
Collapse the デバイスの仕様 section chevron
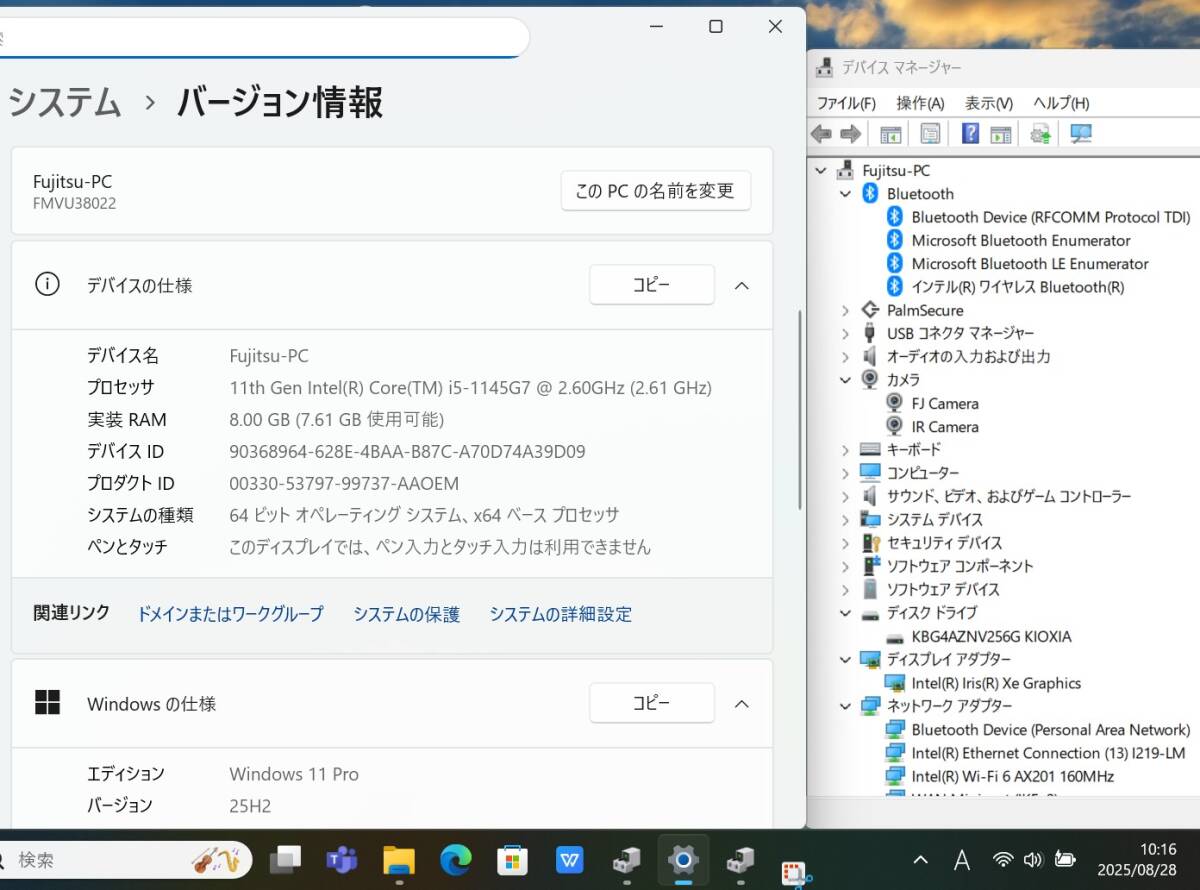point(741,285)
